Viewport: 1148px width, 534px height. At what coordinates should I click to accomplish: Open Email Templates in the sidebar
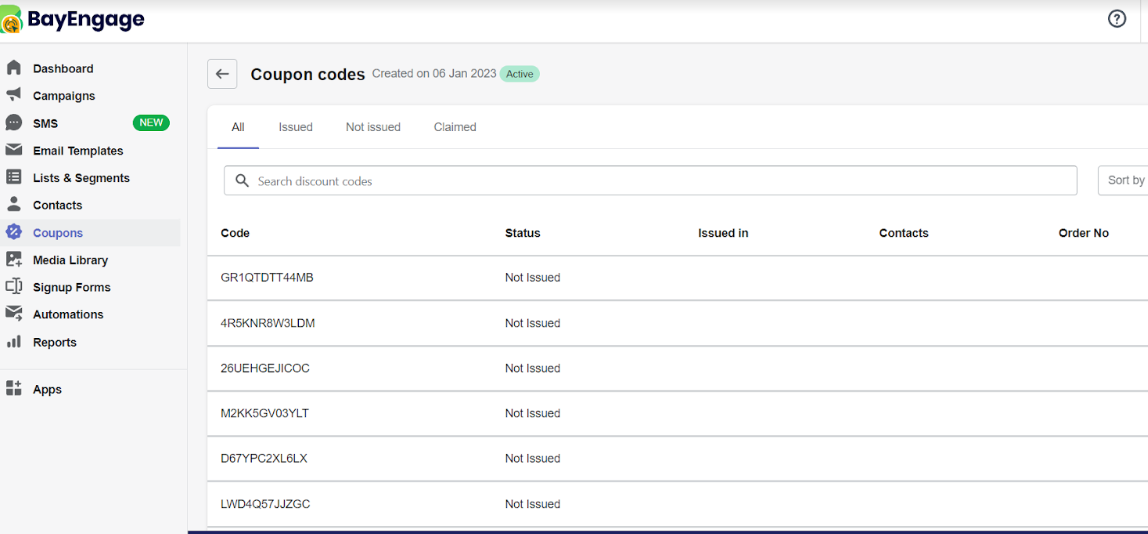coord(78,151)
